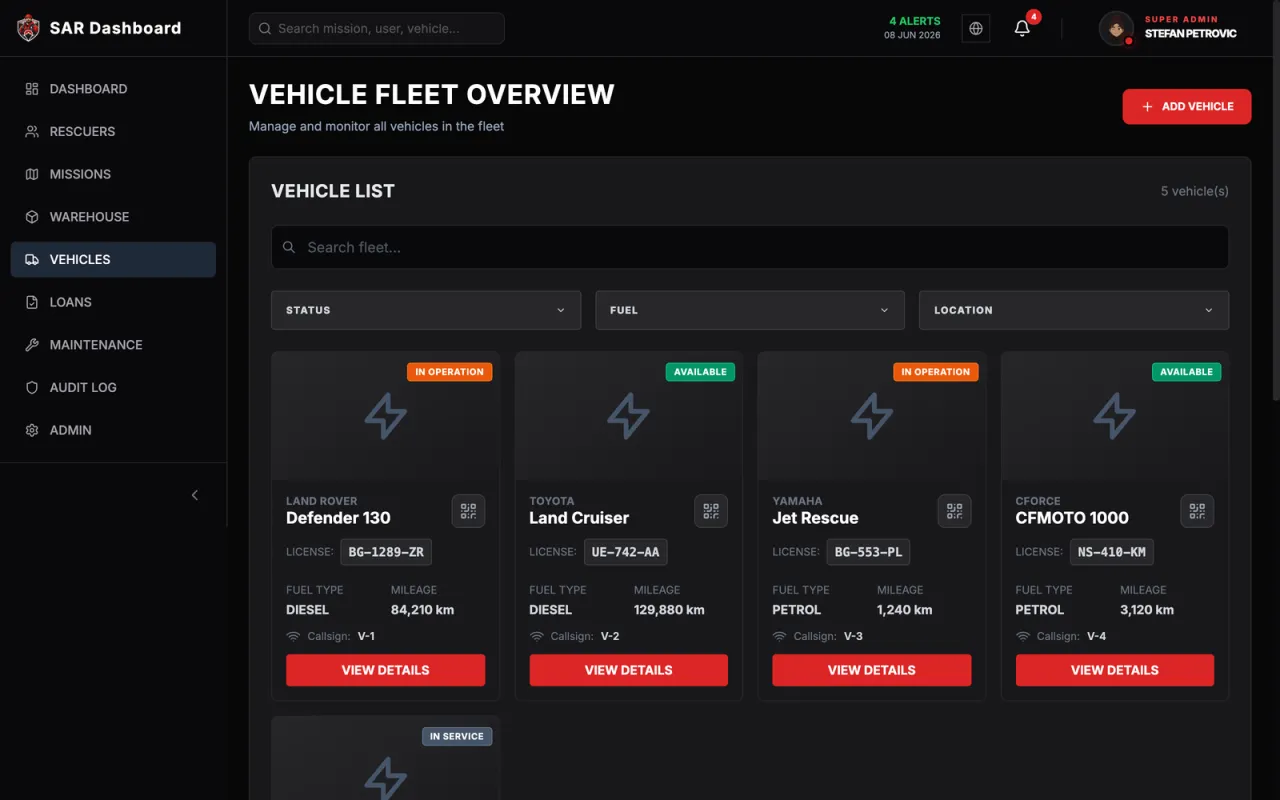Open the Rescuers section
Screen dimensions: 1280x800
click(113, 132)
